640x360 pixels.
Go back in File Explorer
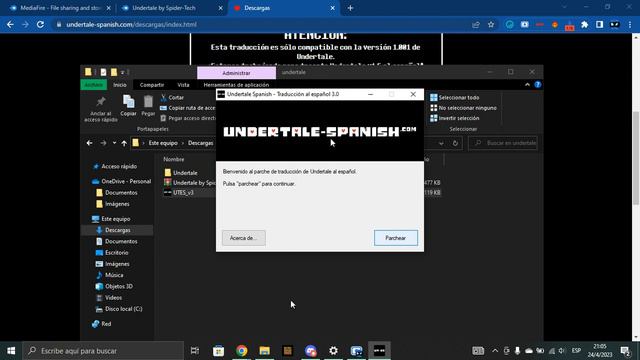coord(89,143)
